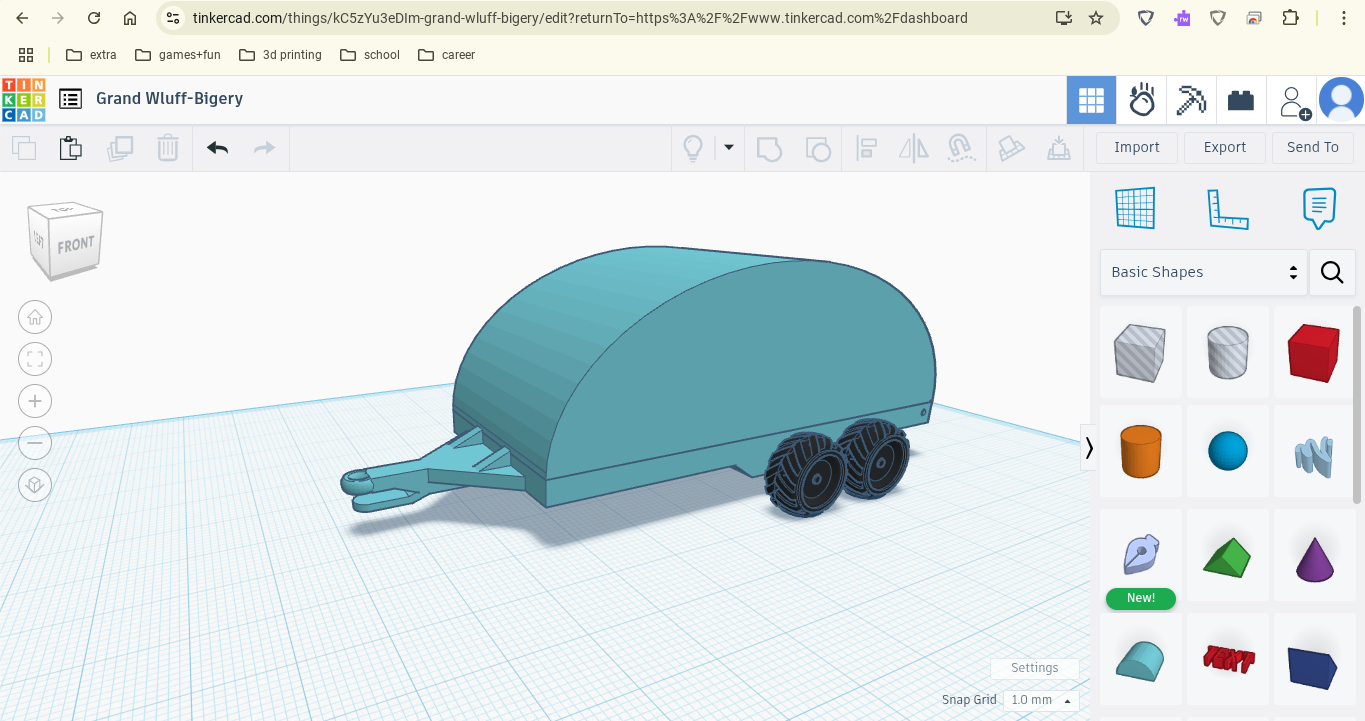1365x721 pixels.
Task: Select the dark blue Wedge shape
Action: click(1314, 660)
